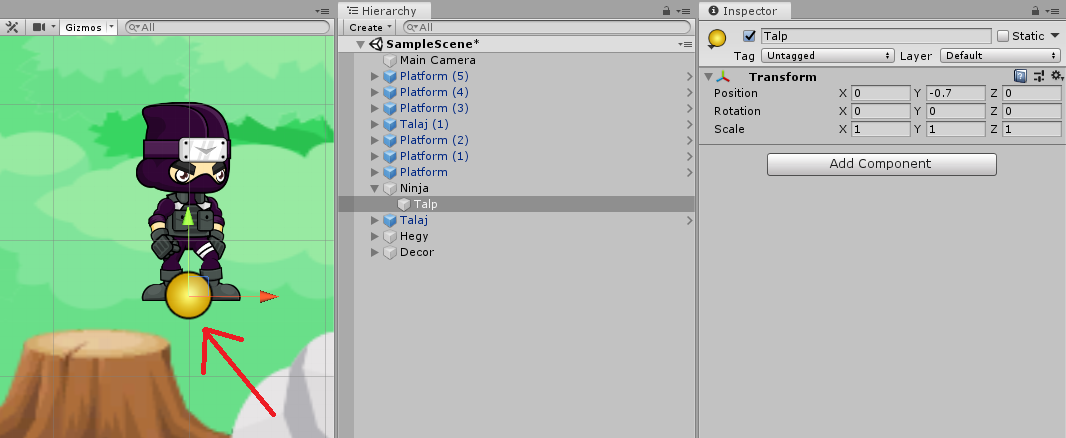Expand the Platform (2) object

click(x=375, y=140)
